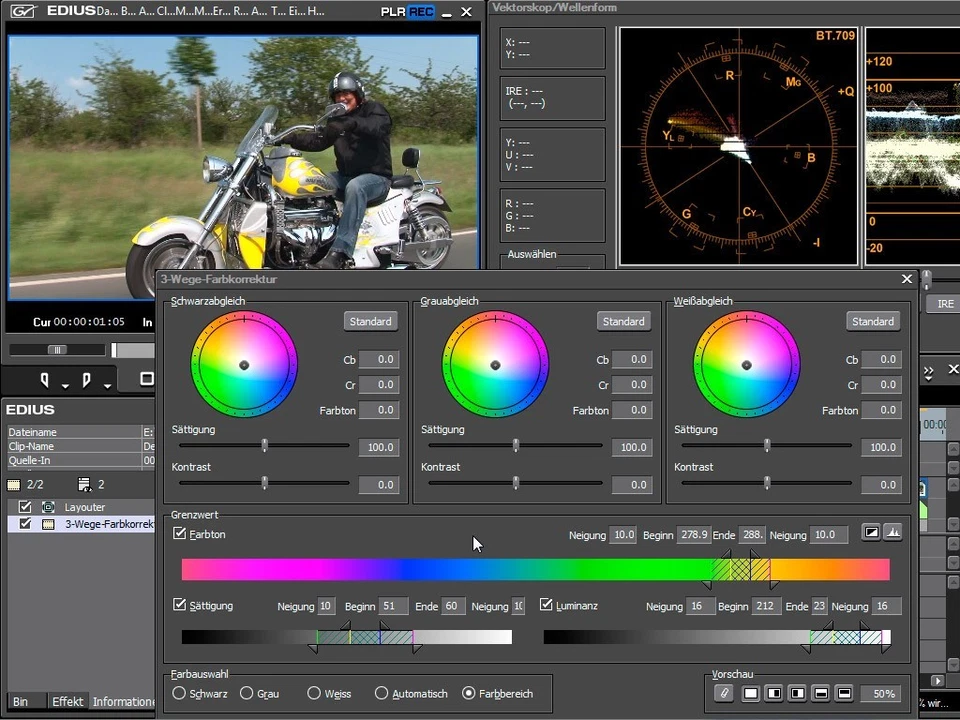Image resolution: width=960 pixels, height=720 pixels.
Task: Click the black-white key display icon
Action: 872,533
